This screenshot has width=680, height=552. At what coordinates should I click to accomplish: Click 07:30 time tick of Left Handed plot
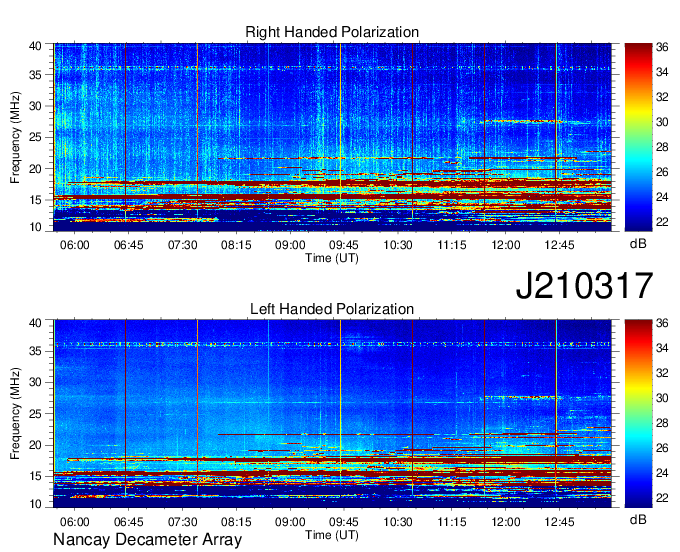pyautogui.click(x=183, y=522)
